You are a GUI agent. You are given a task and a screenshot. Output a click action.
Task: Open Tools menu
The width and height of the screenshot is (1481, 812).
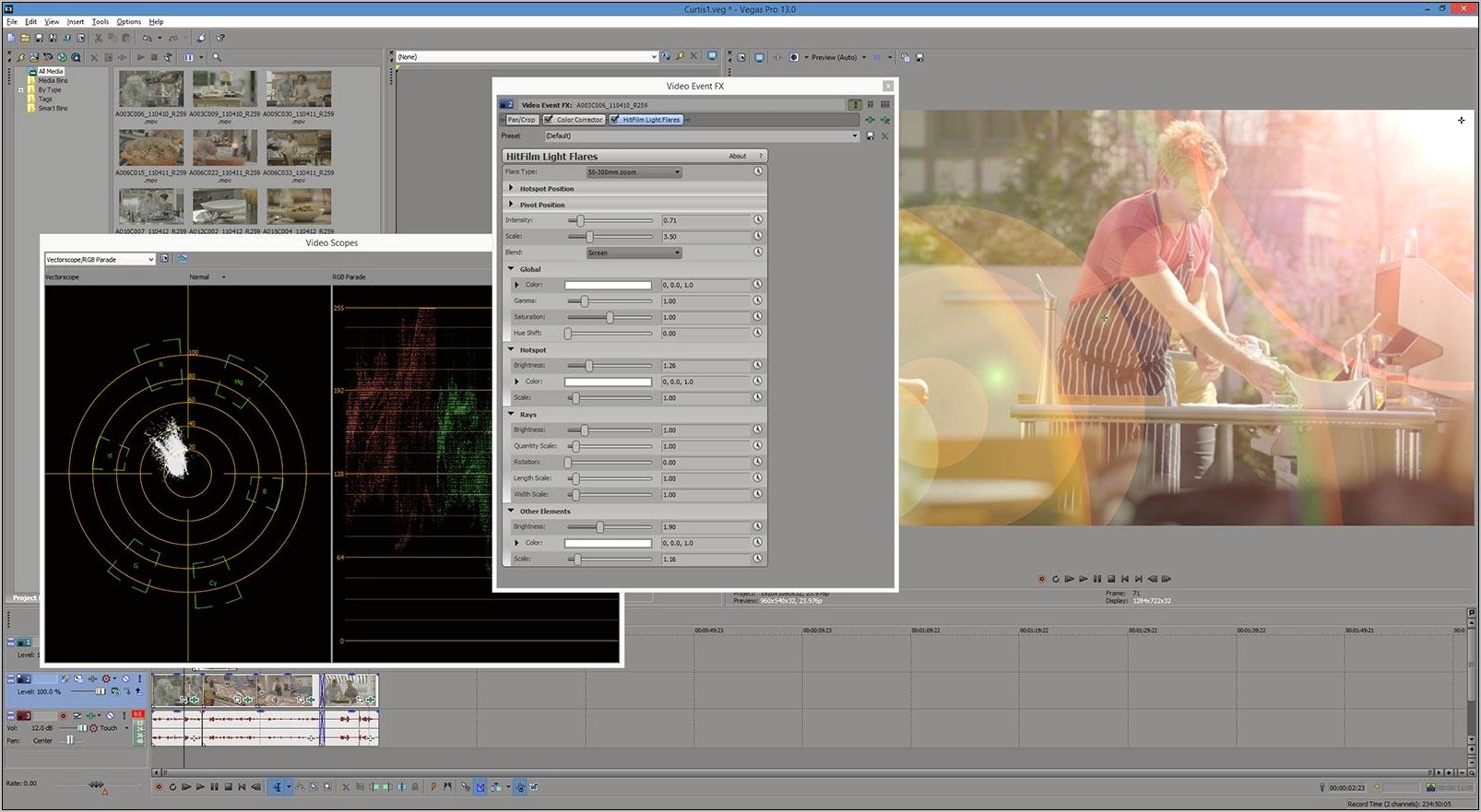100,21
